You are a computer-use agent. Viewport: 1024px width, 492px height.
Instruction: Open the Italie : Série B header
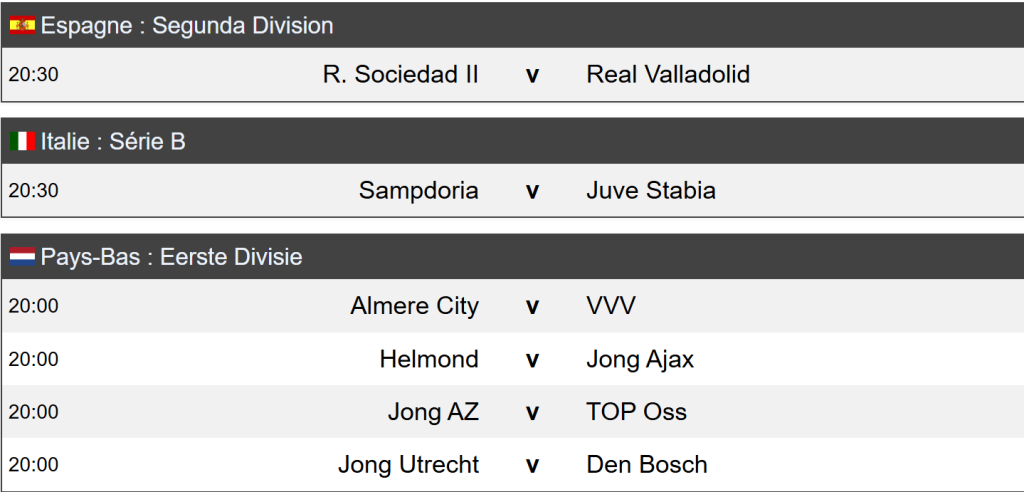pos(113,142)
